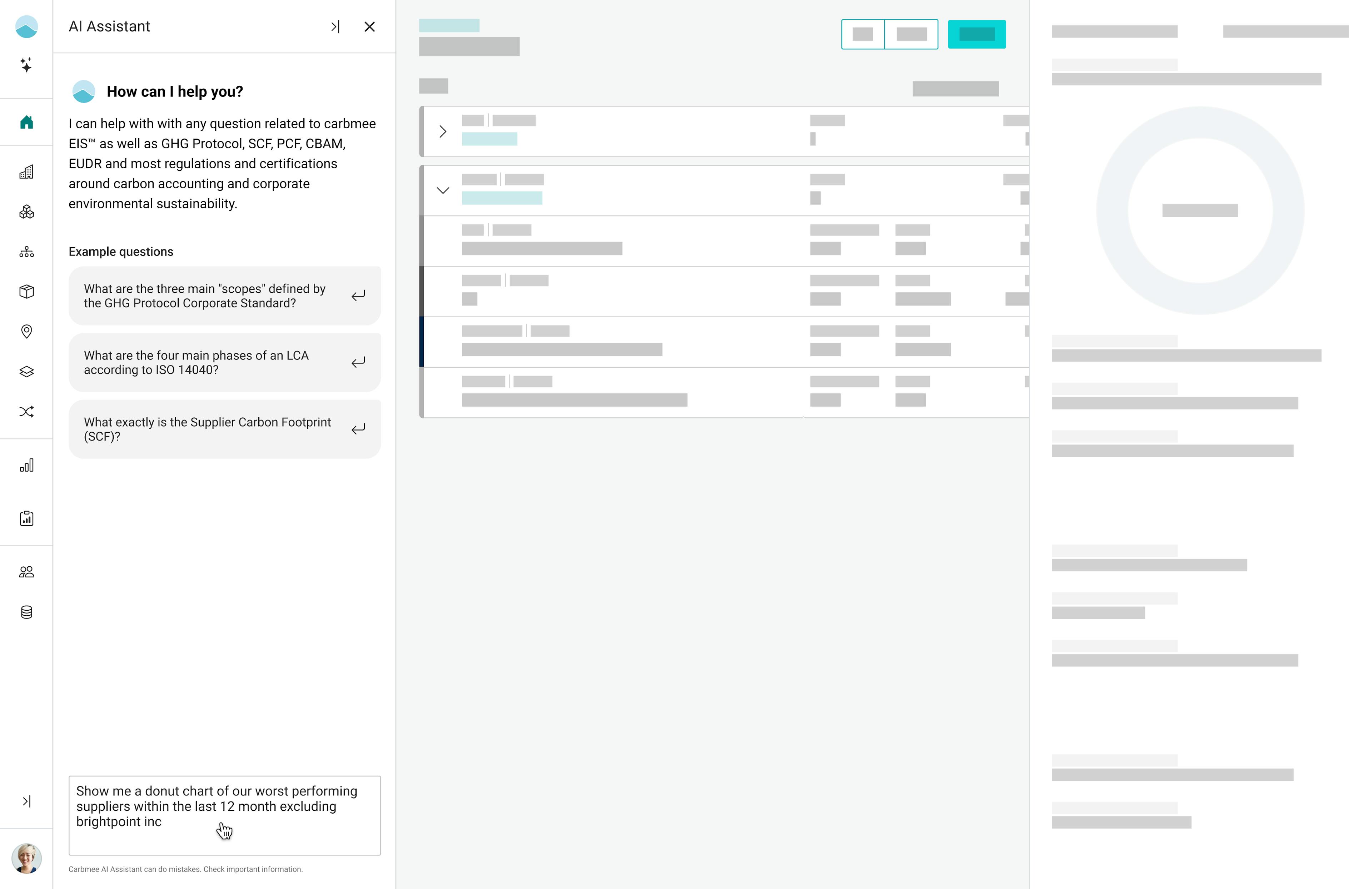Dock the AI Assistant panel right
Screen dimensions: 1372x889
335,26
